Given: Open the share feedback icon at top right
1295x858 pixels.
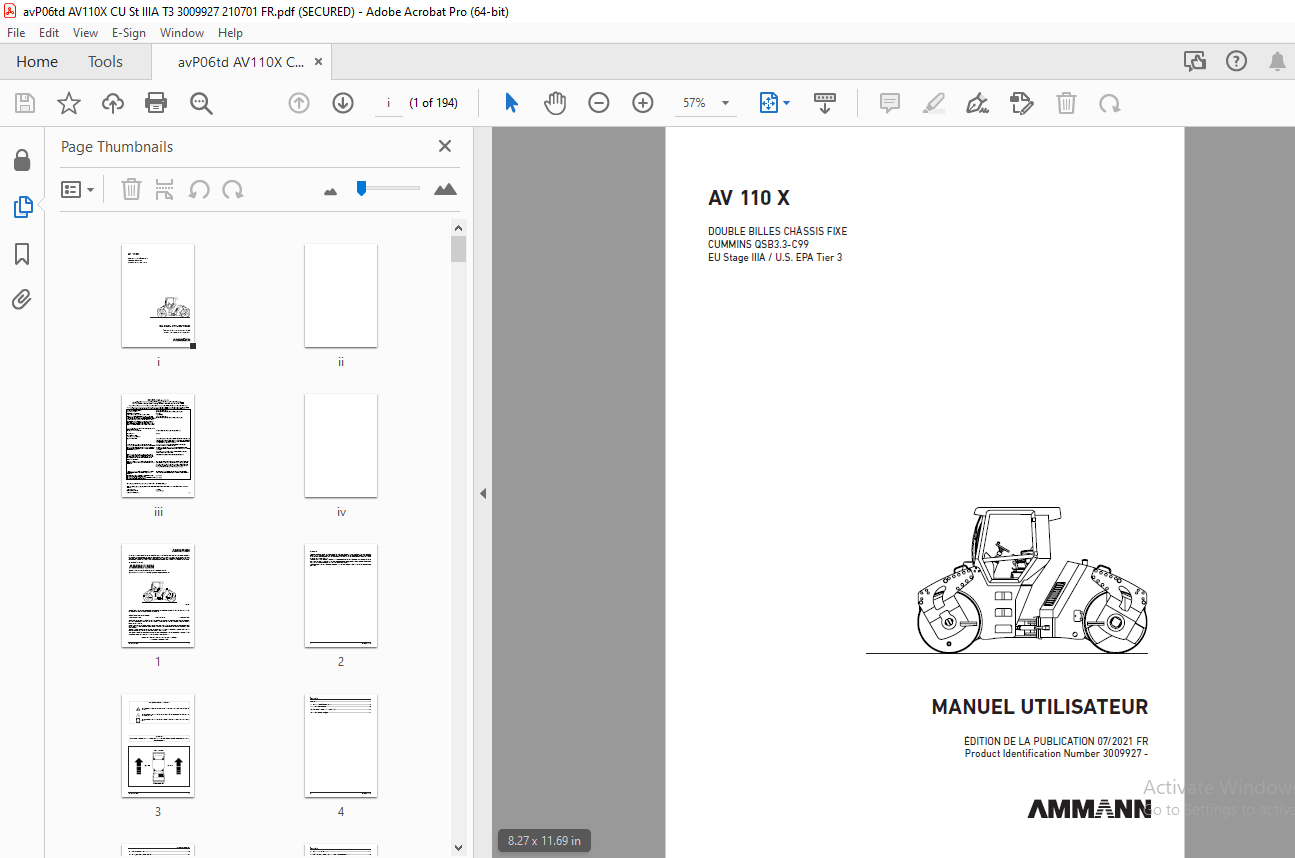Looking at the screenshot, I should pos(1195,62).
